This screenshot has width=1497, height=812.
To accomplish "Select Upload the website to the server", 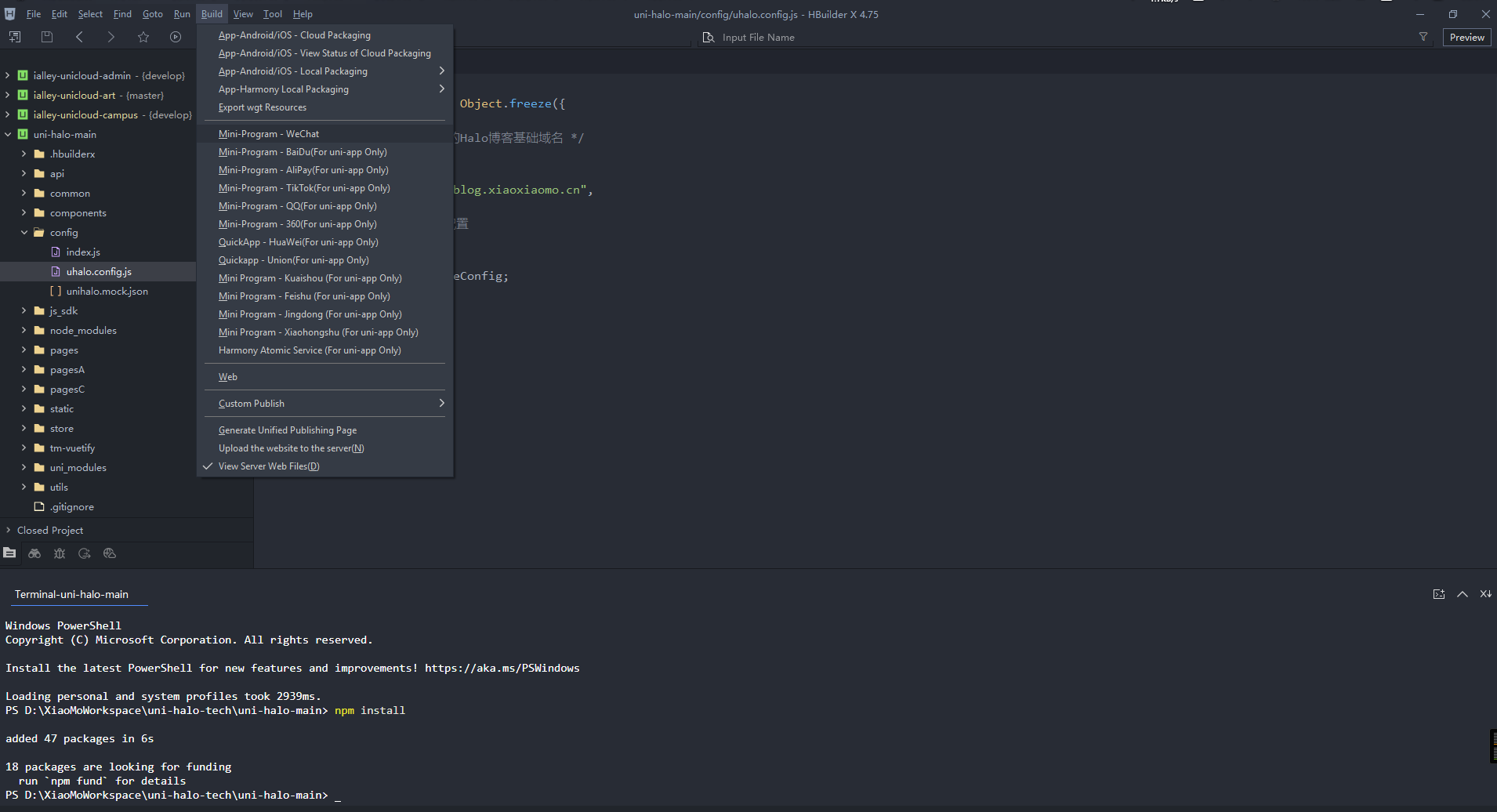I will (x=325, y=448).
